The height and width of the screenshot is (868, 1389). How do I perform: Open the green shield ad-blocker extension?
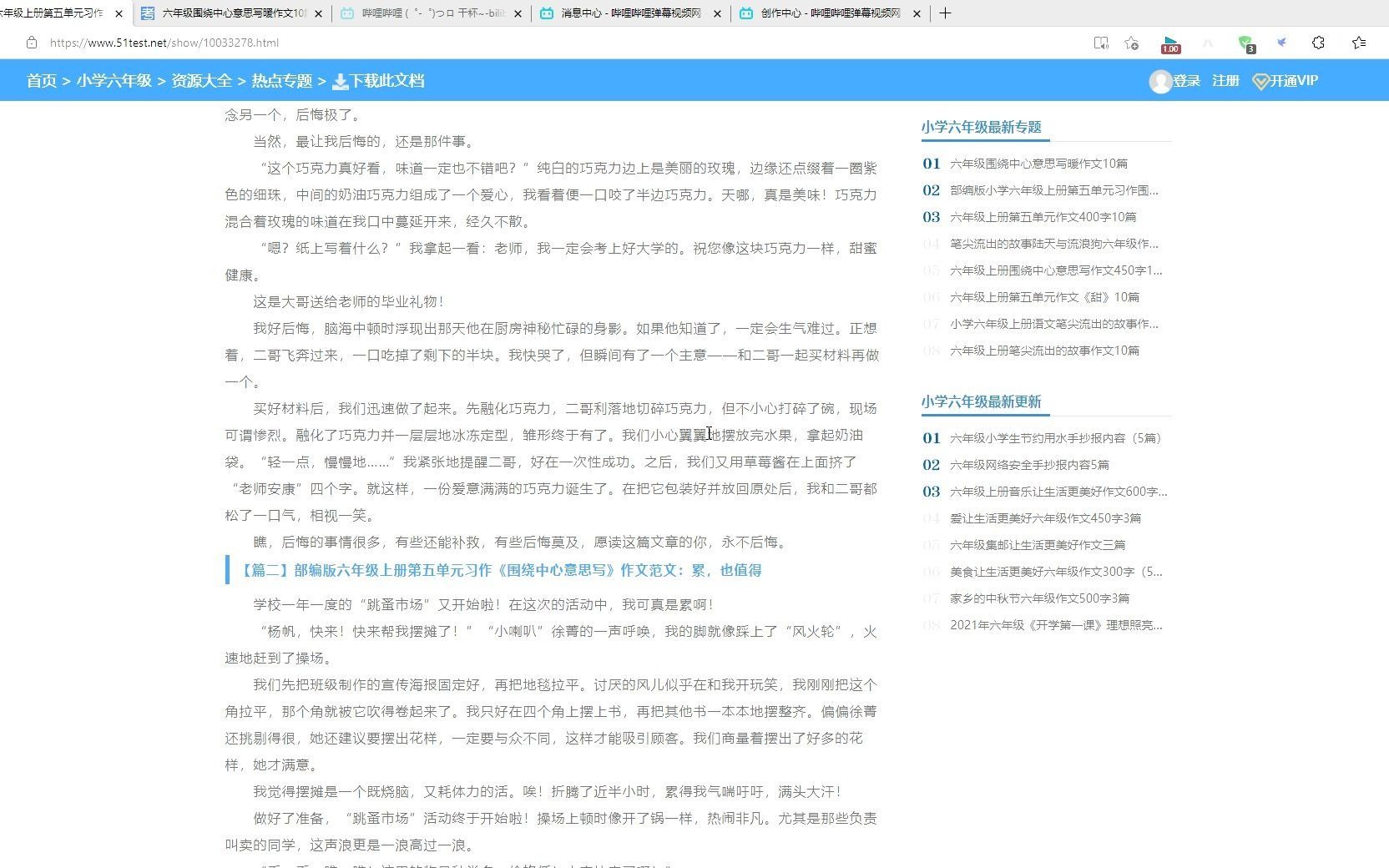[x=1245, y=43]
